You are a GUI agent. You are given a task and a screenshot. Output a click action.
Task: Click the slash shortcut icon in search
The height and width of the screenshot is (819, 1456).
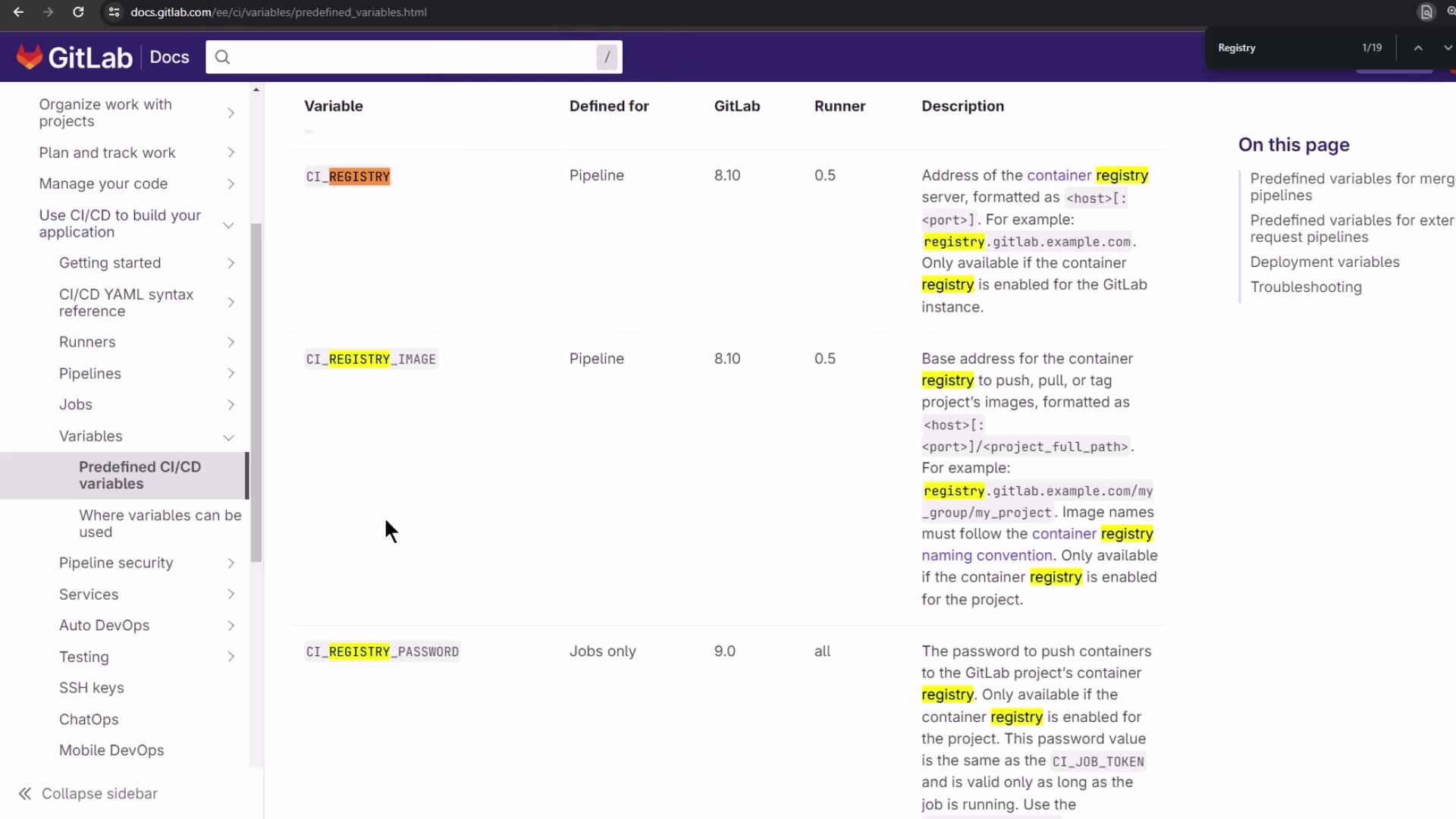coord(607,57)
